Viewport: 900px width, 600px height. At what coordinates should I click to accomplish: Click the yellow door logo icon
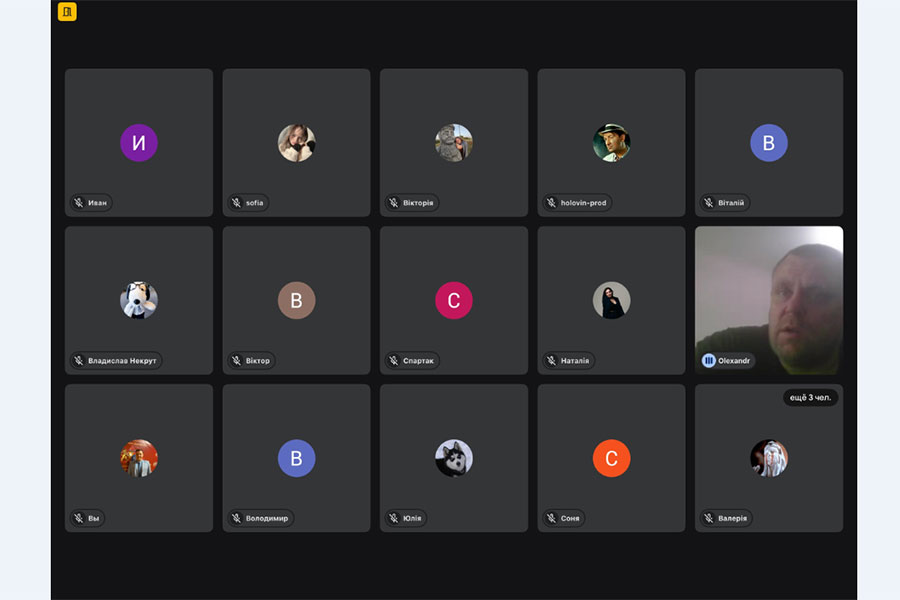[x=67, y=11]
